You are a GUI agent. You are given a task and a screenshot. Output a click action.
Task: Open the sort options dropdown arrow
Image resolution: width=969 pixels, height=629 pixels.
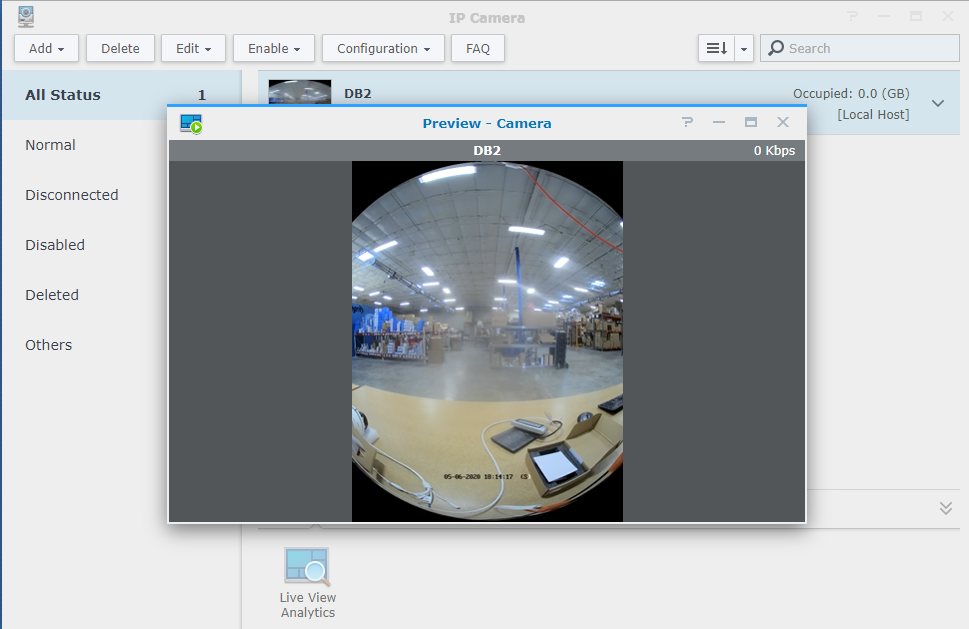744,48
